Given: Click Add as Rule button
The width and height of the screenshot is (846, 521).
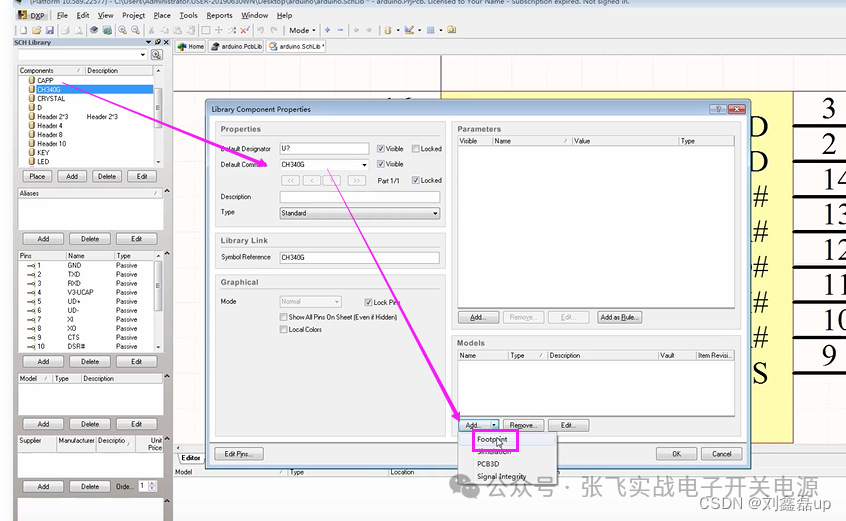Looking at the screenshot, I should click(x=619, y=317).
